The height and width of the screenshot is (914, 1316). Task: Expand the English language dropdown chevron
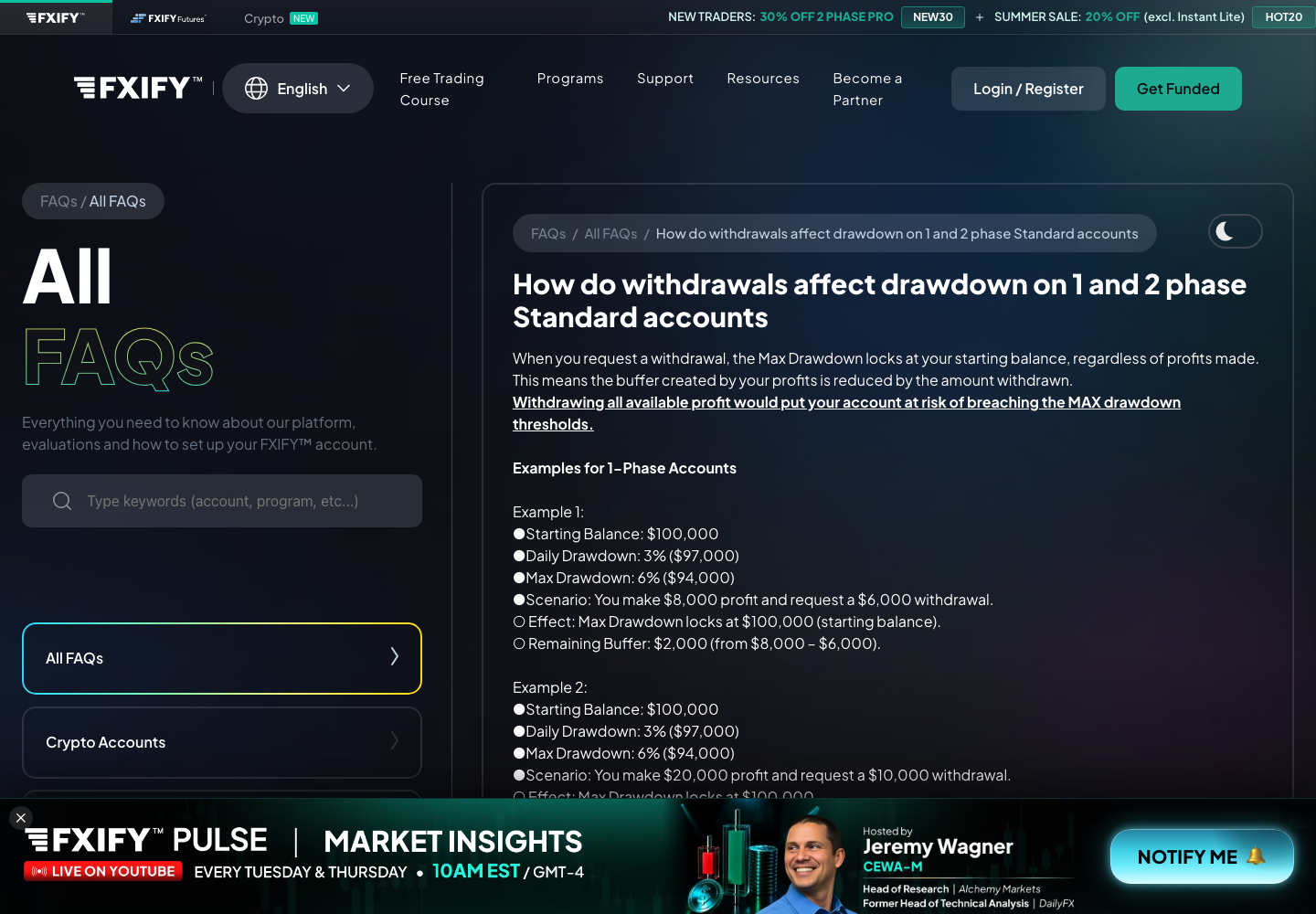pyautogui.click(x=344, y=89)
